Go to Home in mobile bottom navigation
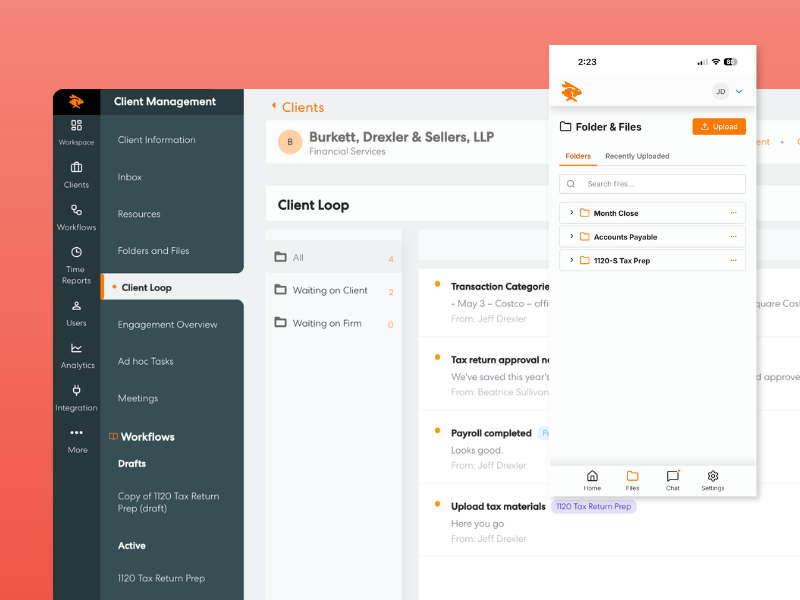The width and height of the screenshot is (800, 600). pyautogui.click(x=592, y=480)
